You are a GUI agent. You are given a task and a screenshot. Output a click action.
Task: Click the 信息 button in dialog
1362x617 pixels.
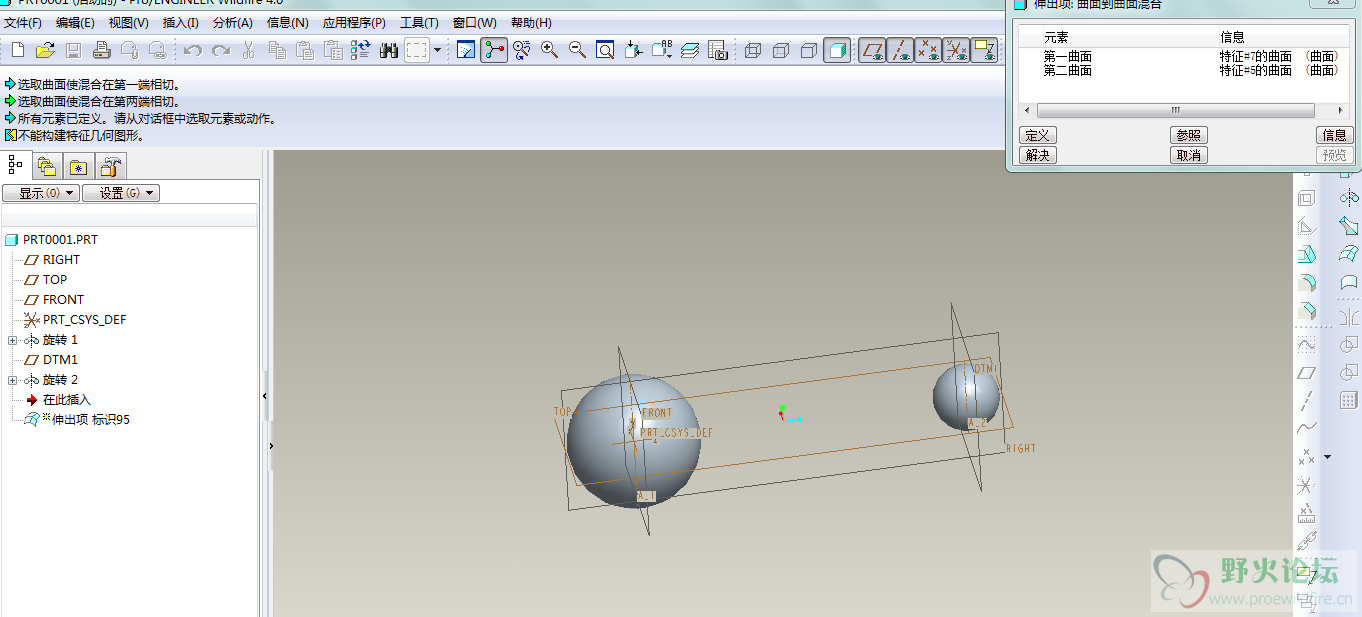[1334, 135]
